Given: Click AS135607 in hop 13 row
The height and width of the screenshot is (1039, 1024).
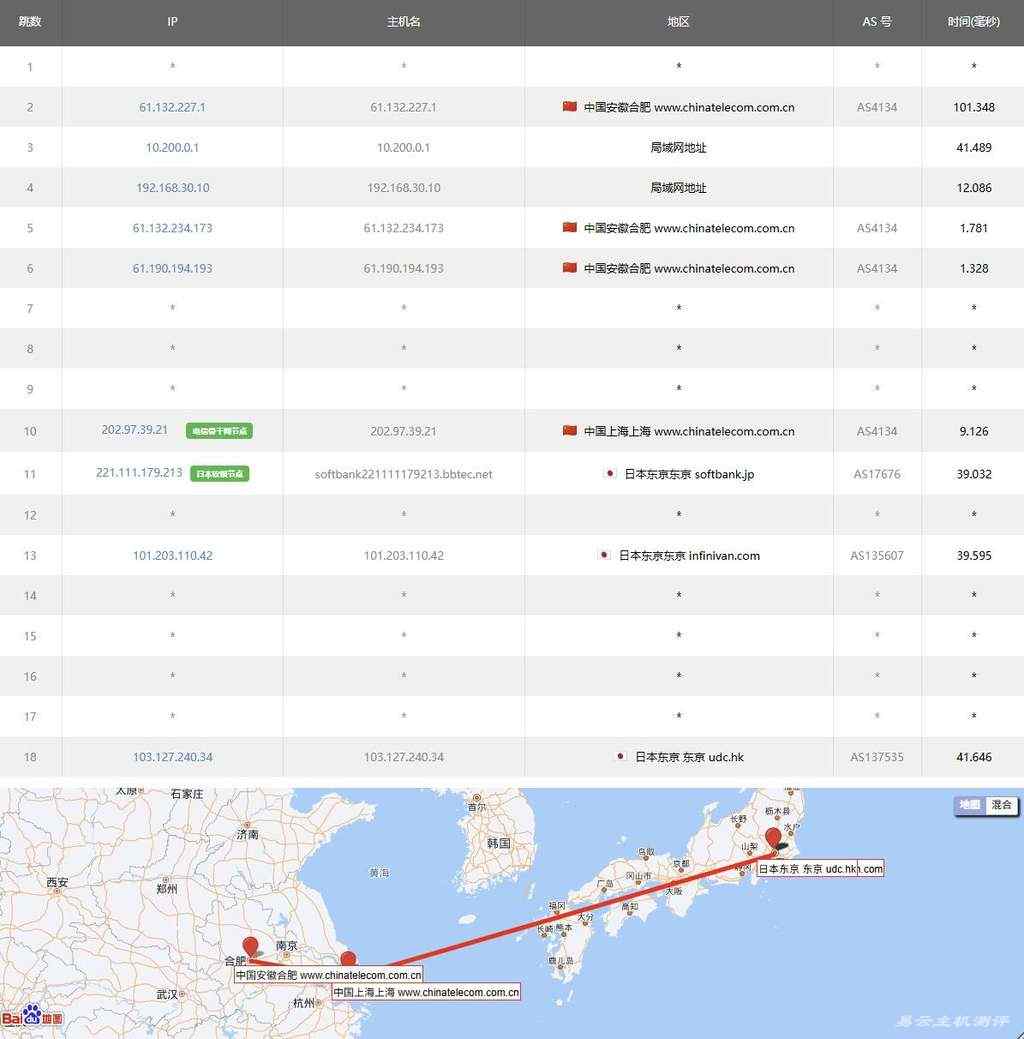Looking at the screenshot, I should [877, 555].
